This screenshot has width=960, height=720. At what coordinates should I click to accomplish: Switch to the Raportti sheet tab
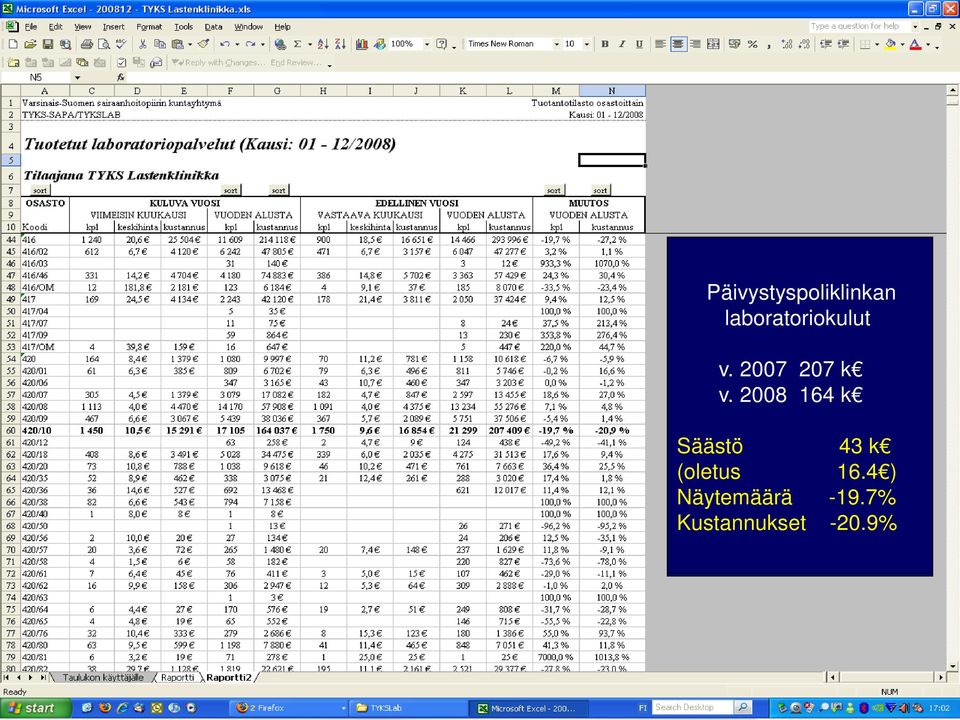coord(178,677)
